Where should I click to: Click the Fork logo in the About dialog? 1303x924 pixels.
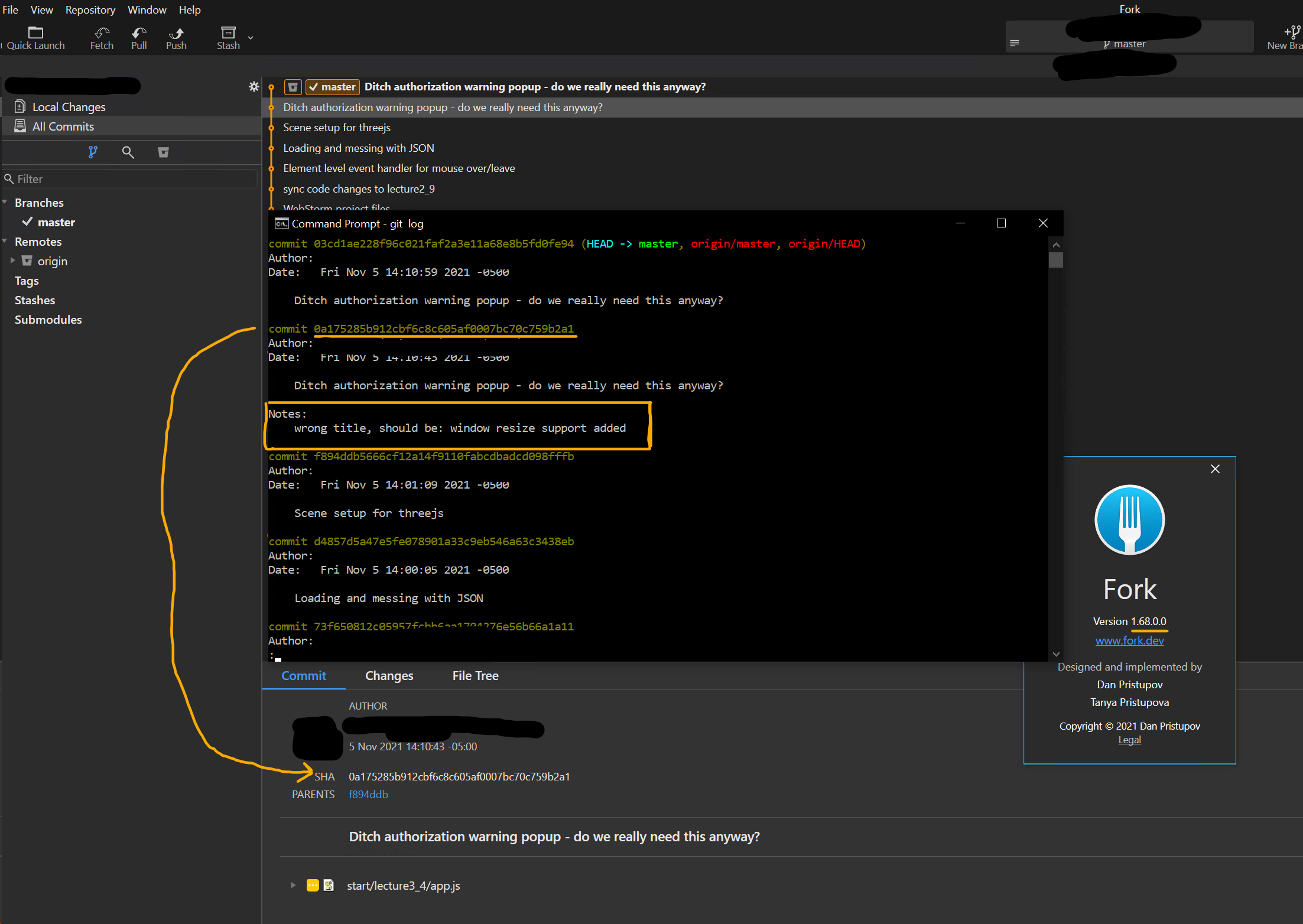(x=1129, y=520)
